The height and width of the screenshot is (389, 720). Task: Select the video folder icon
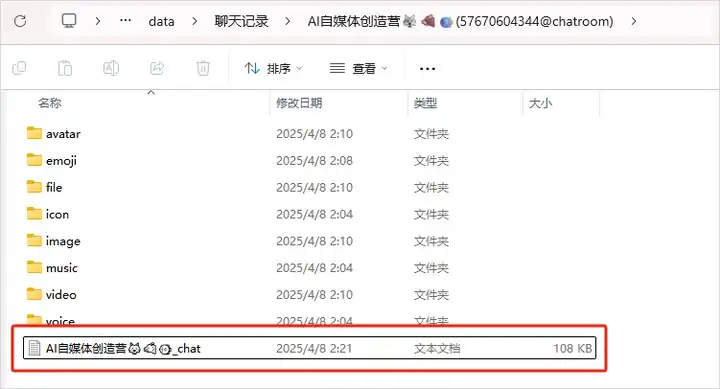click(34, 294)
